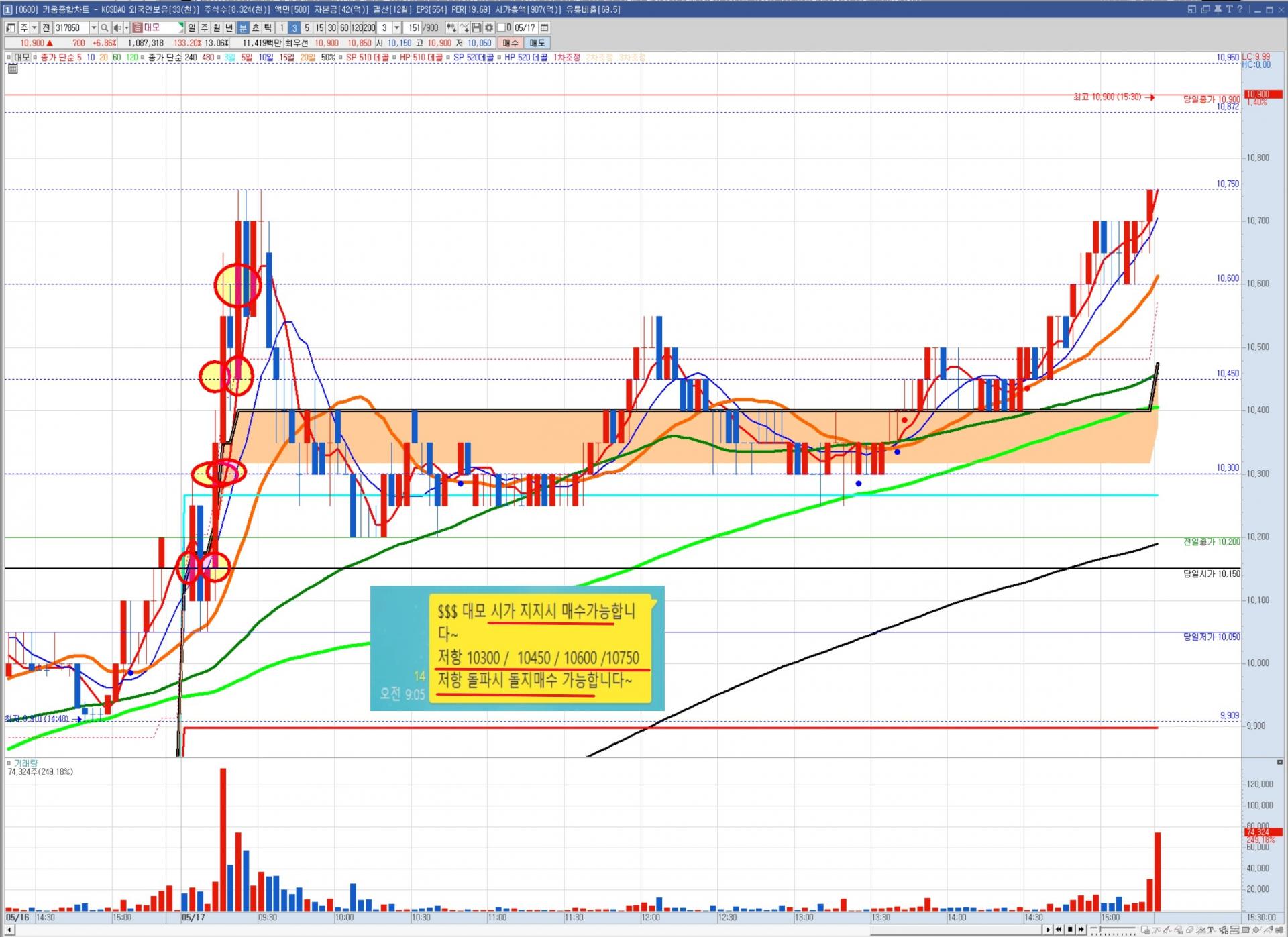Open the 주 type dropdown arrow

34,27
